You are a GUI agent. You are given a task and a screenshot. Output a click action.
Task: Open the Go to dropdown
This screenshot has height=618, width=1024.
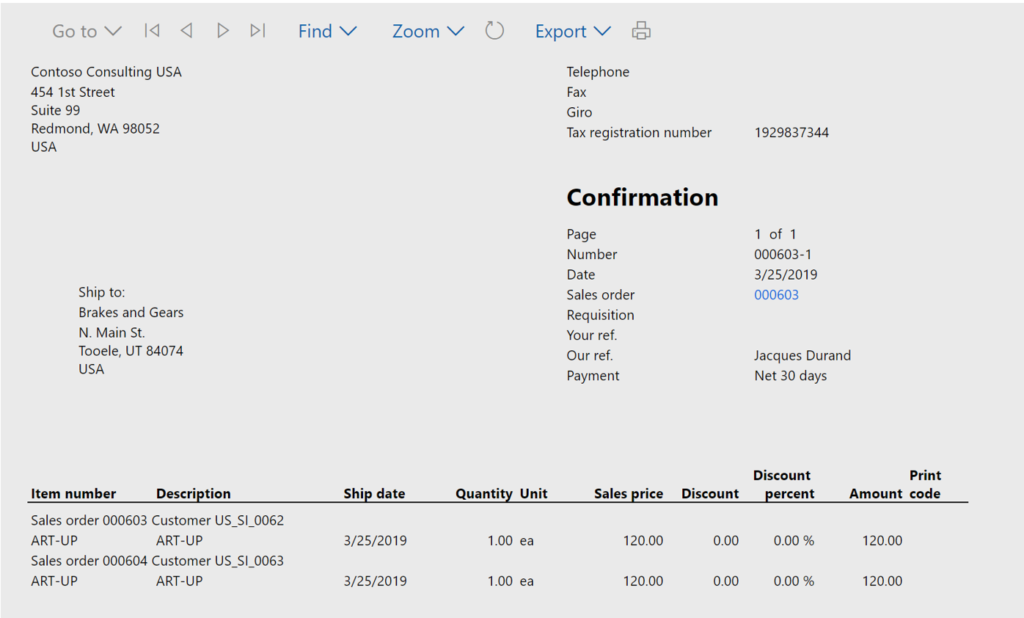(86, 31)
